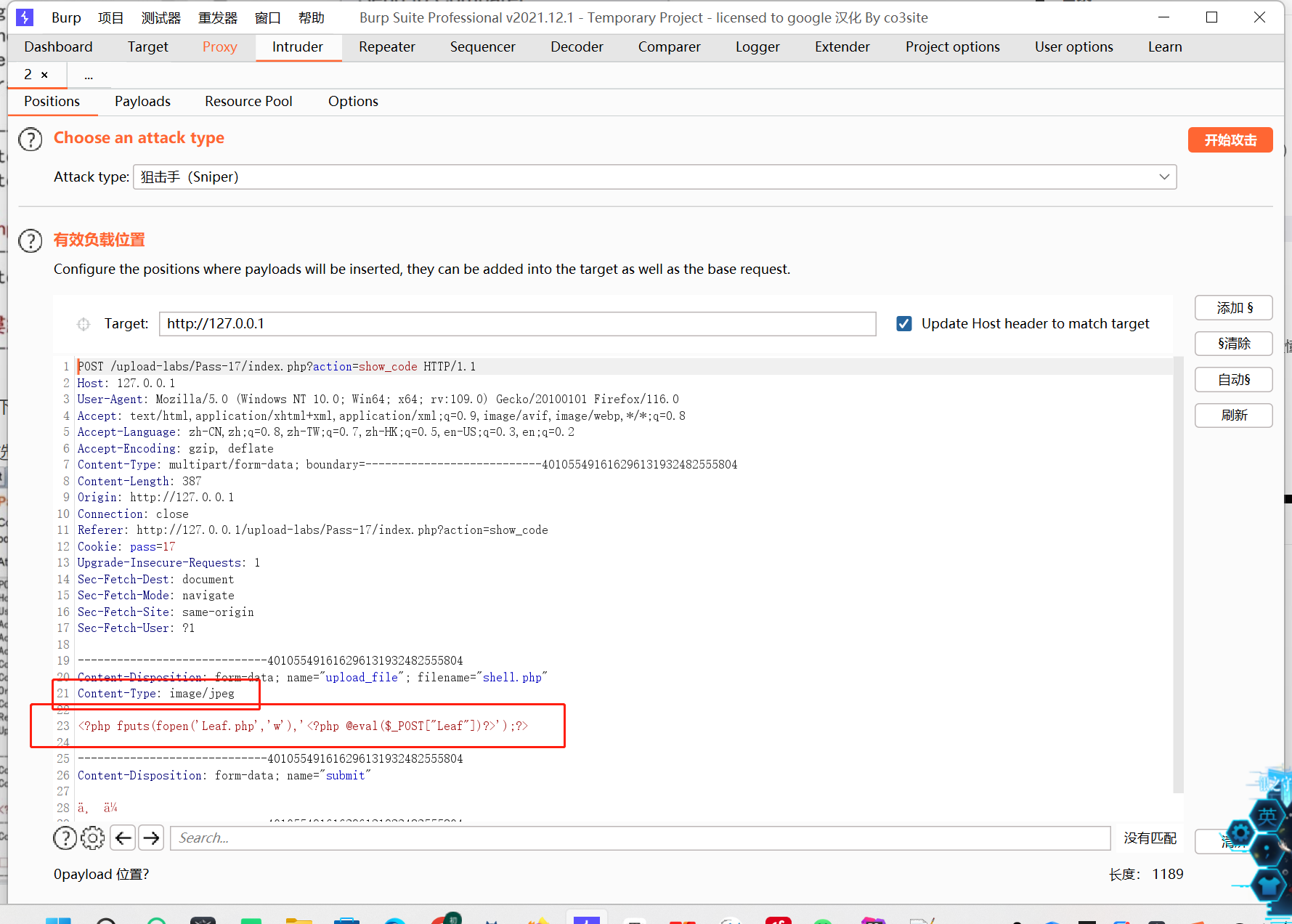Switch to the Sequencer tab
The height and width of the screenshot is (924, 1292).
click(483, 47)
